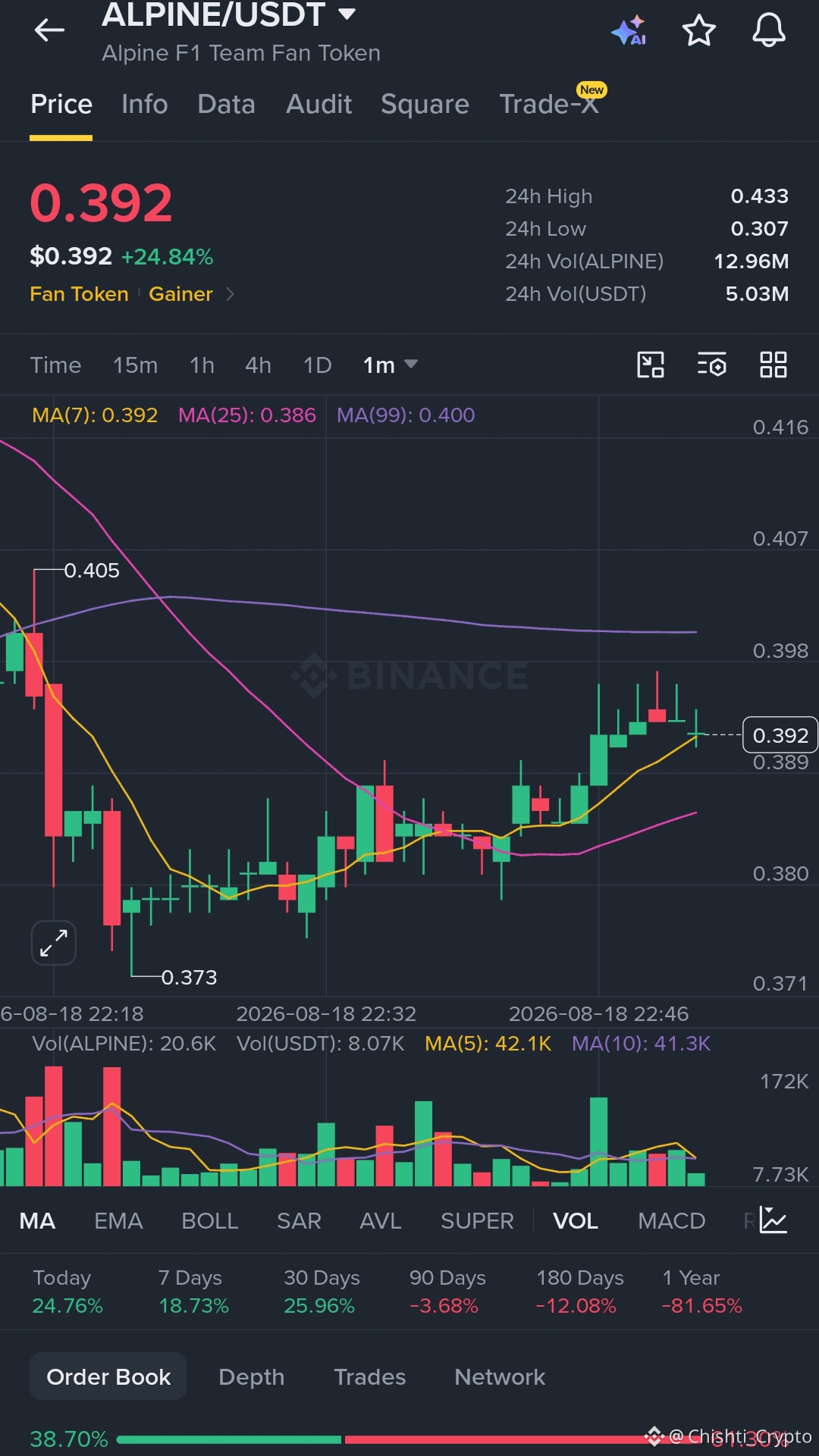The image size is (819, 1456).
Task: Open the chart drawing tools icon
Action: (x=651, y=365)
